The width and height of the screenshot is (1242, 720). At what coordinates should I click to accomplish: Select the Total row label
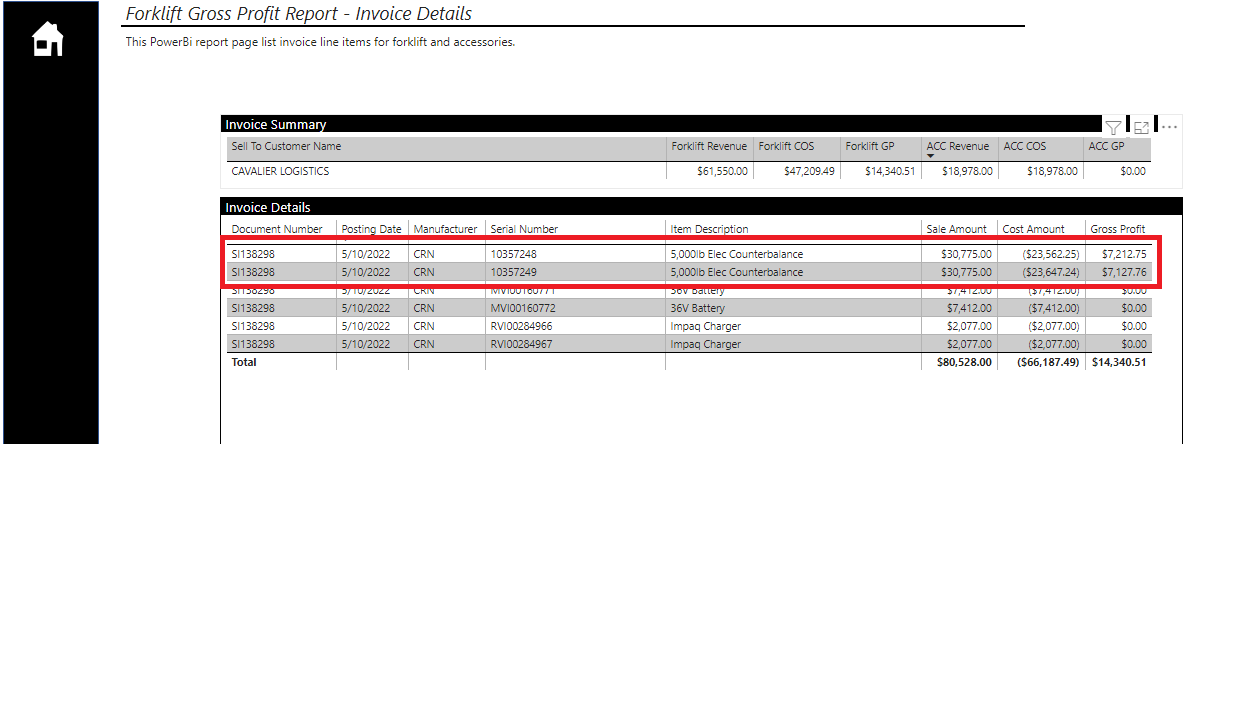(244, 362)
